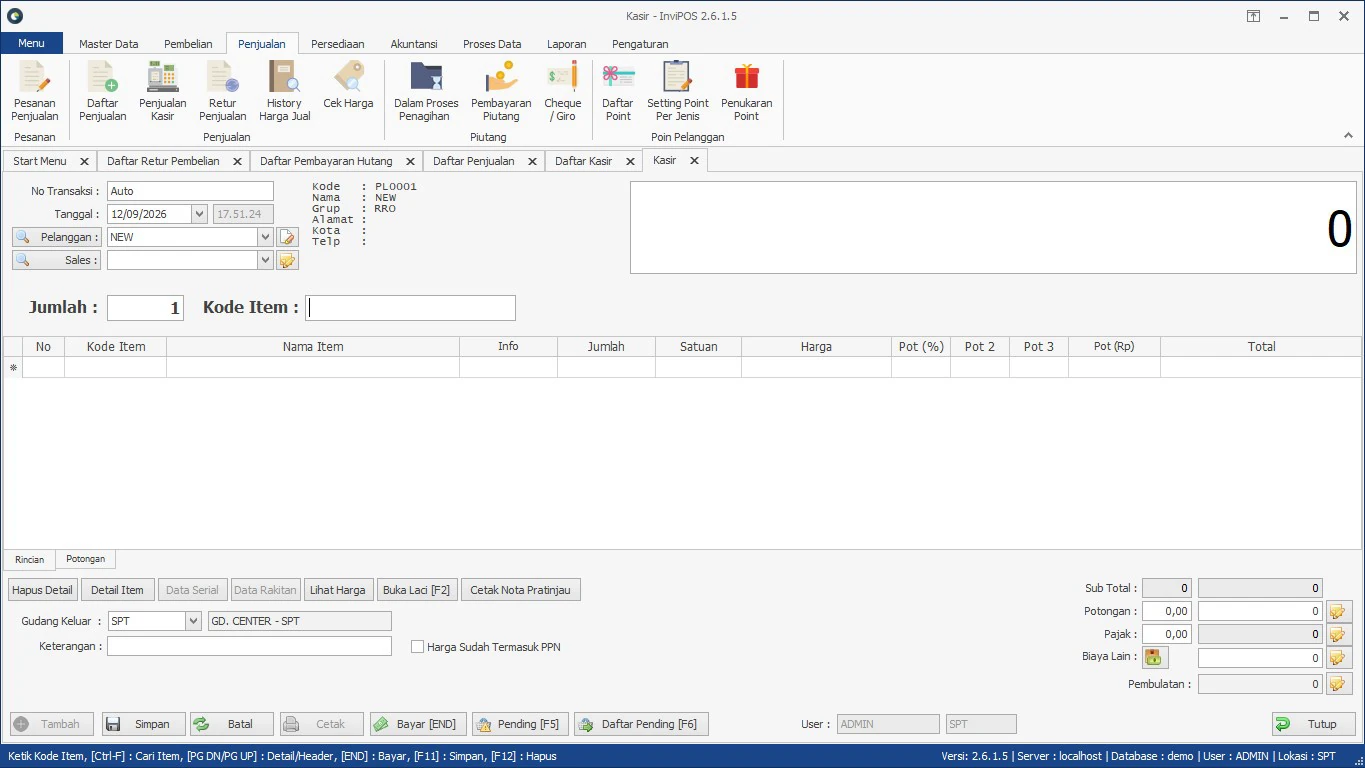This screenshot has width=1365, height=768.
Task: Click Buka Laci [F2] button
Action: click(417, 590)
